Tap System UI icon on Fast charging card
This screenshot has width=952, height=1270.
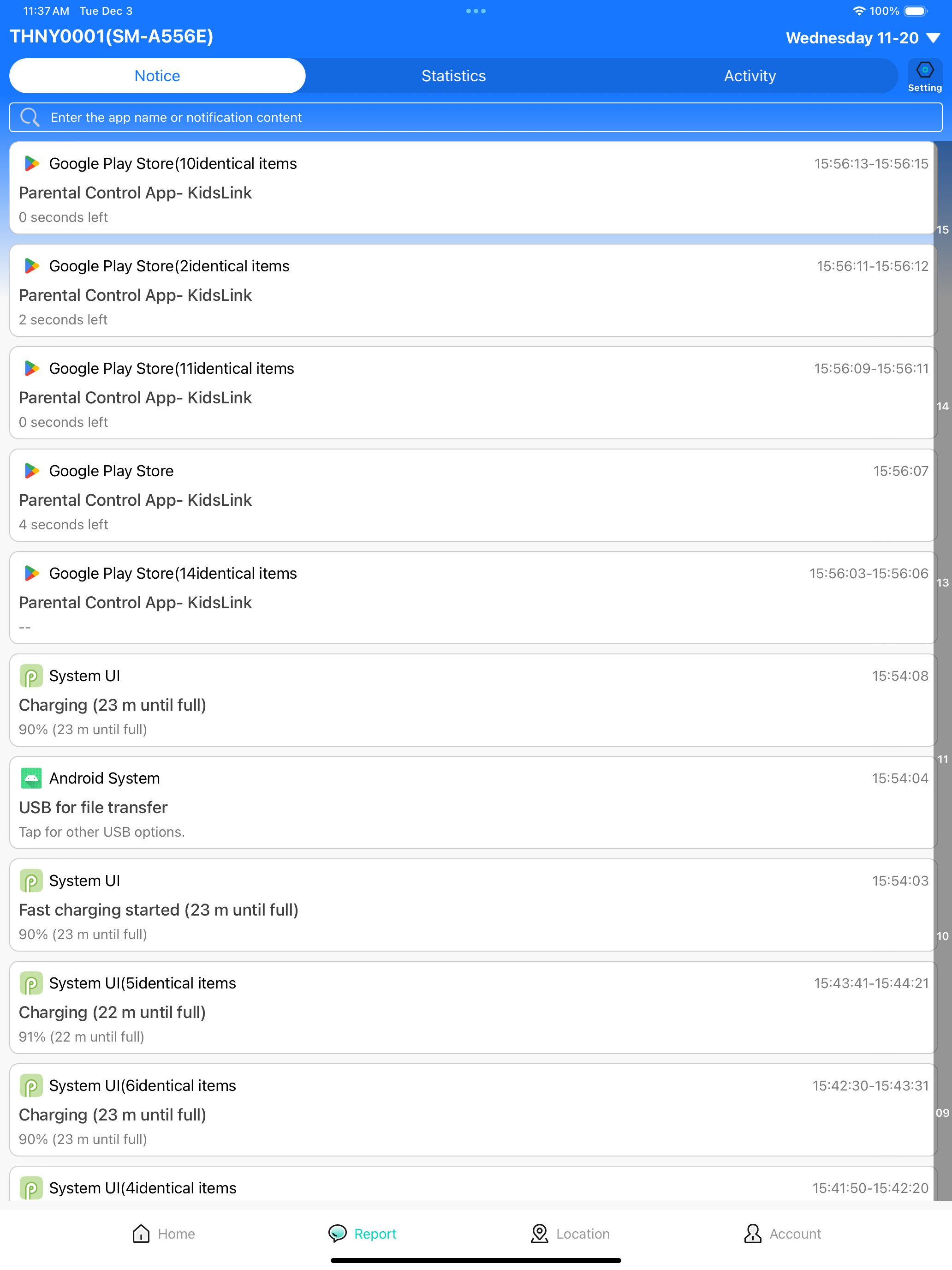(x=31, y=881)
